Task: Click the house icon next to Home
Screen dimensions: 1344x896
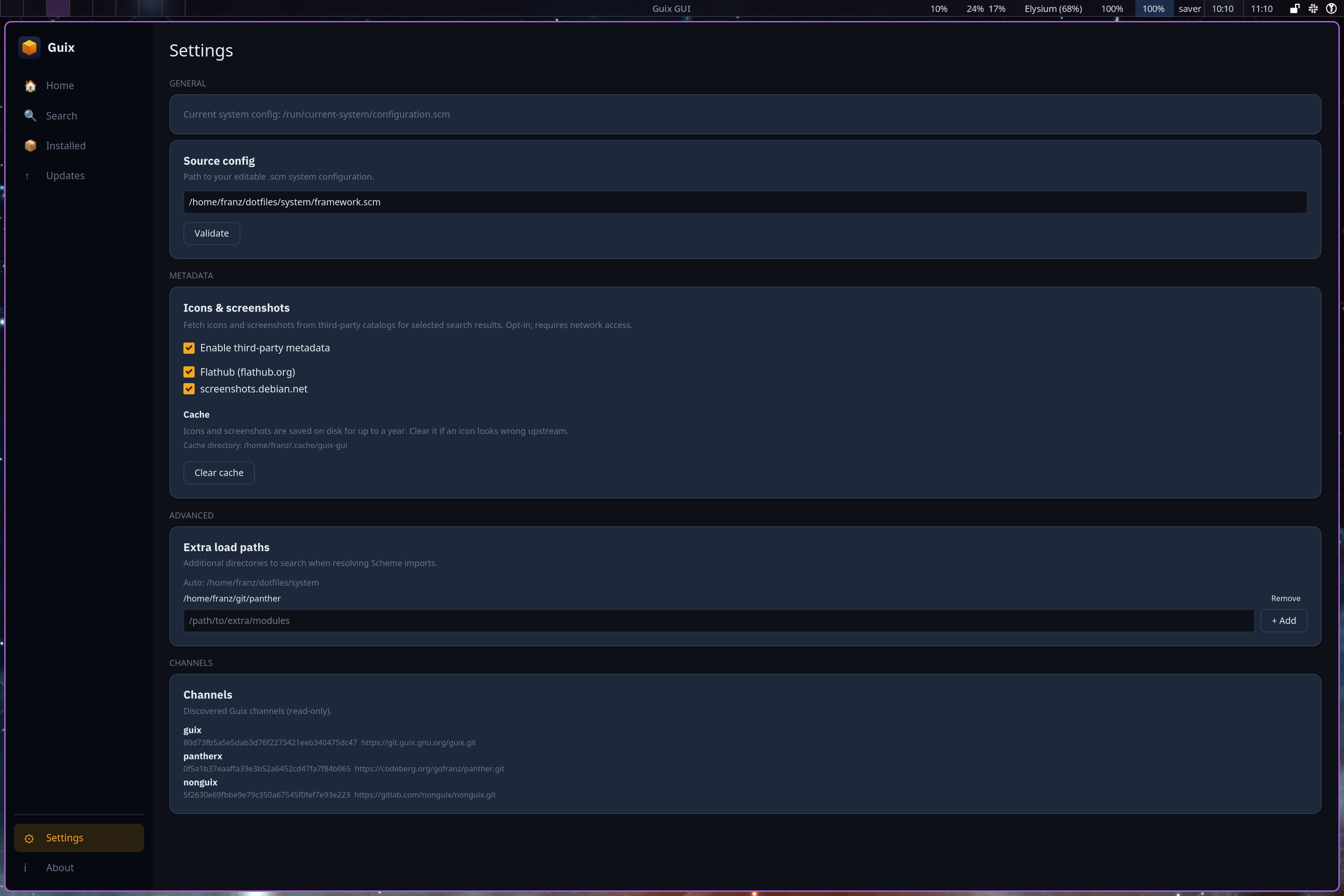Action: [30, 86]
